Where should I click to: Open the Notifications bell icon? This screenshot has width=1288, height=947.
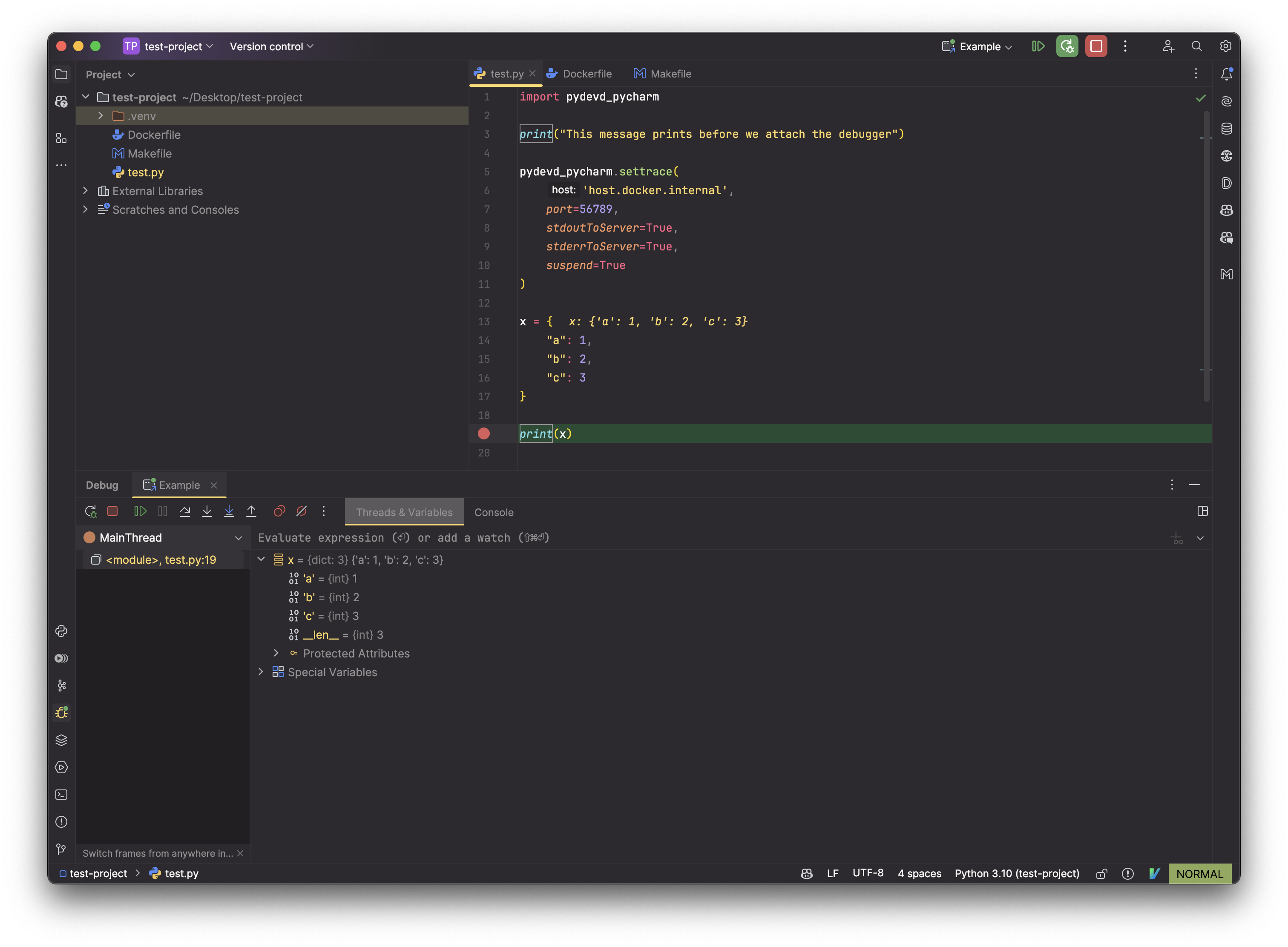tap(1227, 74)
